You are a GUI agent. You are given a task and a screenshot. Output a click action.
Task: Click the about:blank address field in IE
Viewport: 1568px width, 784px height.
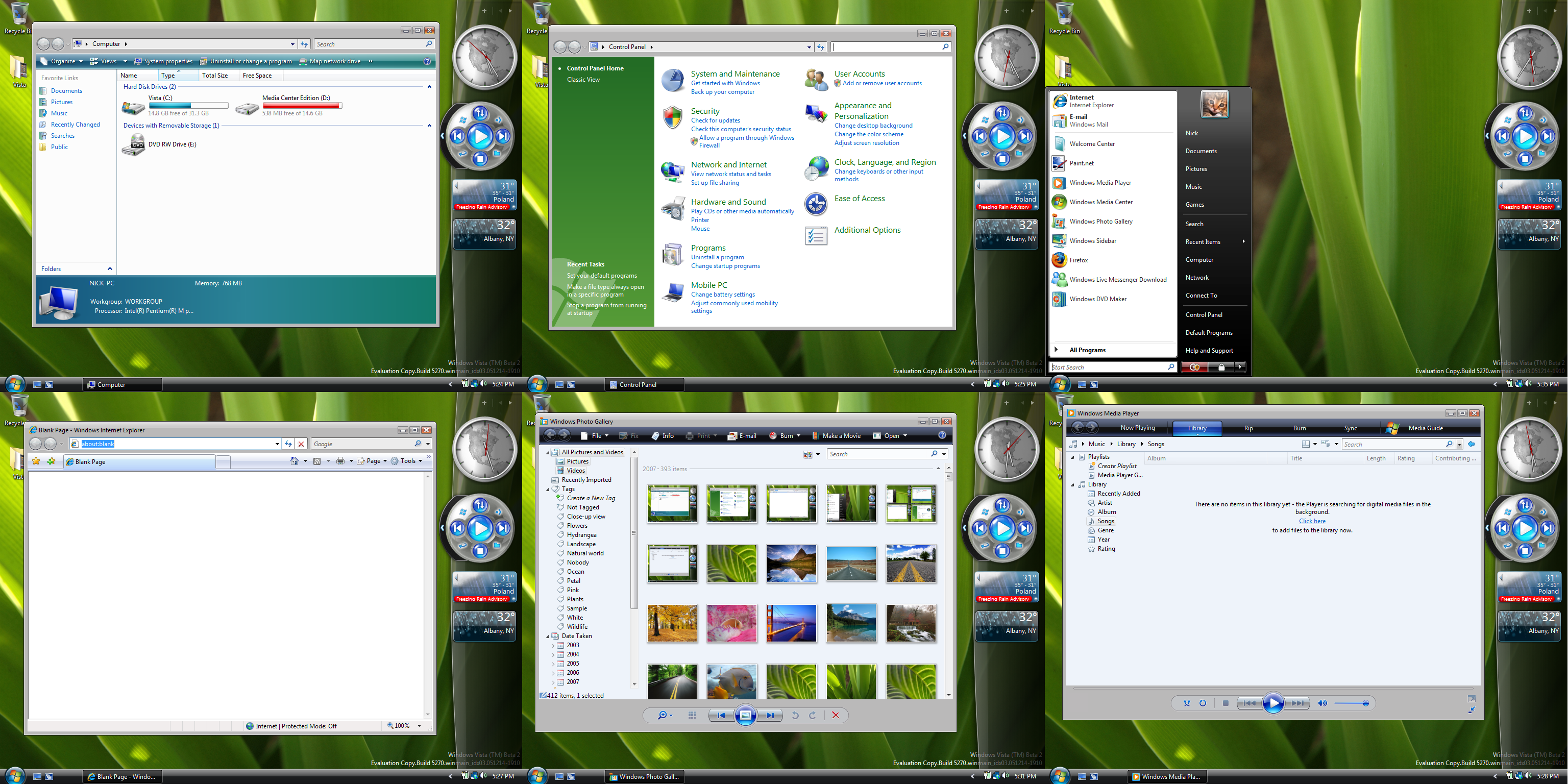pyautogui.click(x=174, y=444)
